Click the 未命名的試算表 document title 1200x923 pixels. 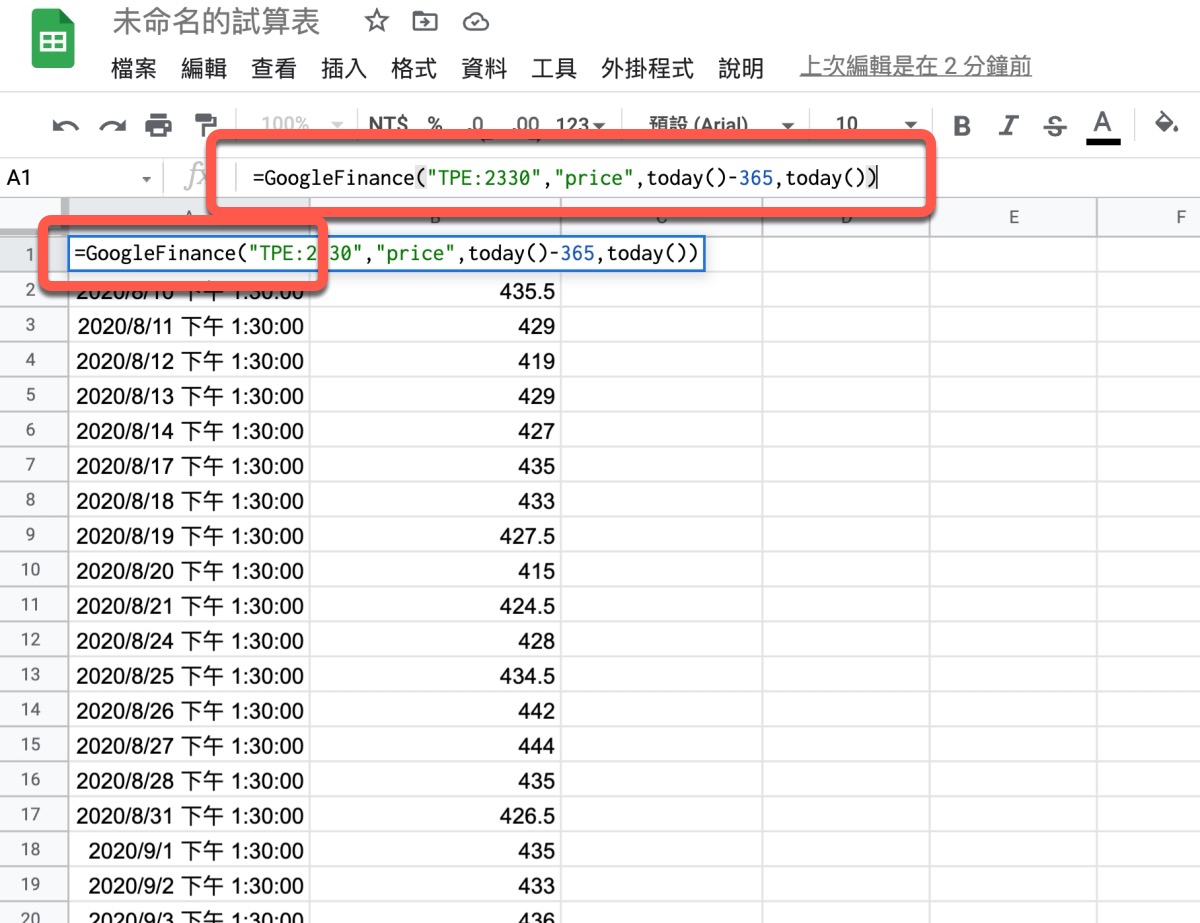click(x=216, y=21)
